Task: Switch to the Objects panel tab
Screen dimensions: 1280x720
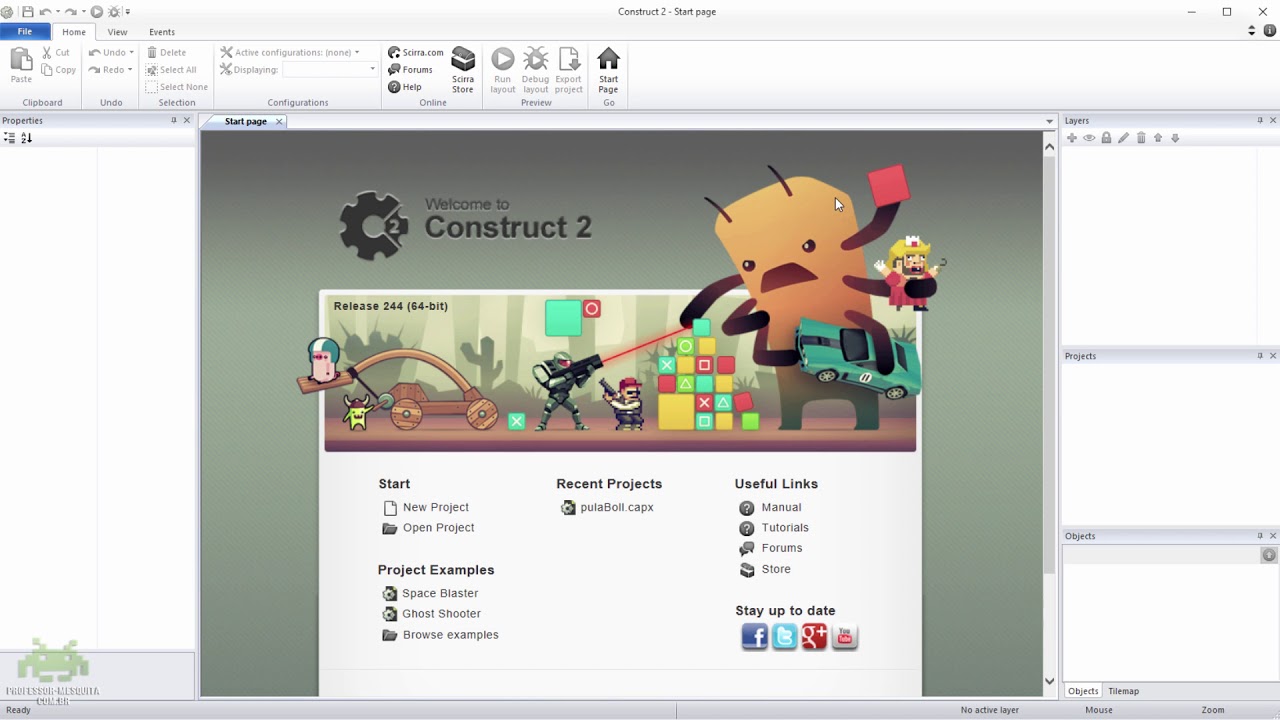Action: [x=1083, y=691]
